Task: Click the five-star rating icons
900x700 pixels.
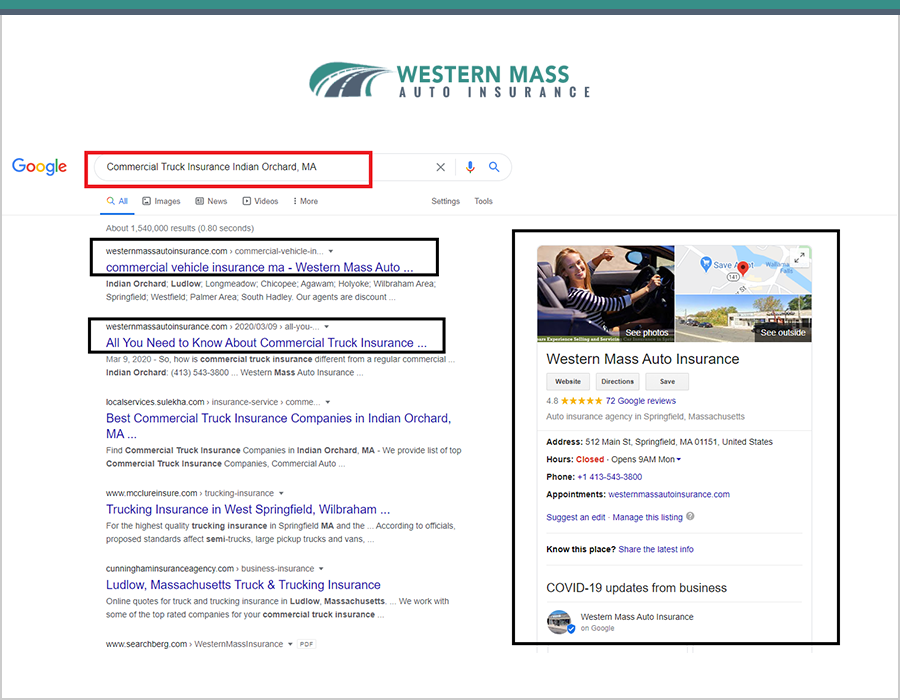Action: click(581, 401)
